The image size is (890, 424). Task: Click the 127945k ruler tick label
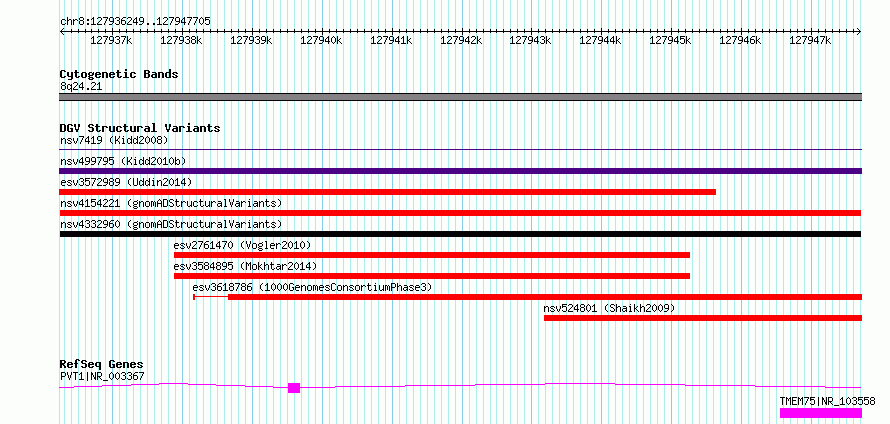tap(670, 40)
